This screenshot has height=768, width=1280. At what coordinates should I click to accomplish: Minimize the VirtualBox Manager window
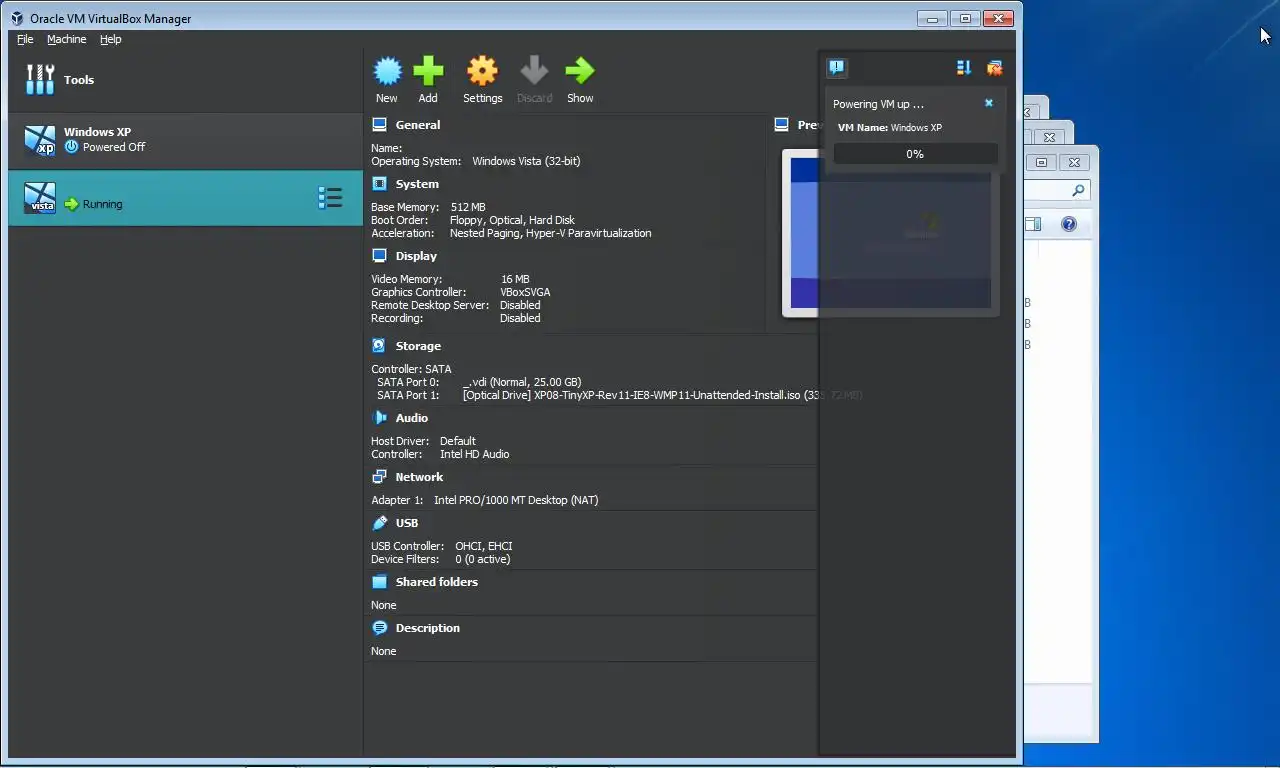pyautogui.click(x=932, y=18)
